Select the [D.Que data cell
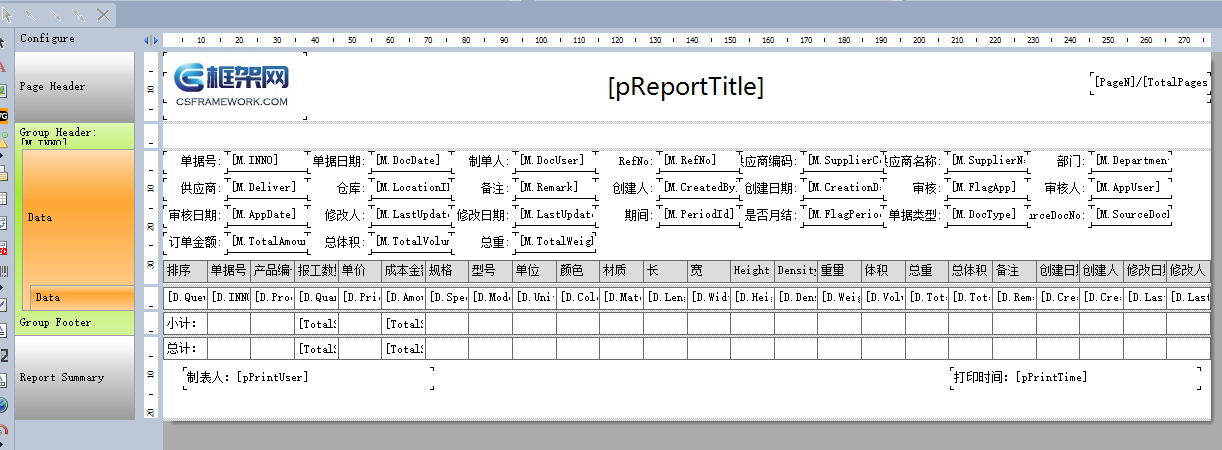This screenshot has height=450, width=1222. (x=185, y=297)
